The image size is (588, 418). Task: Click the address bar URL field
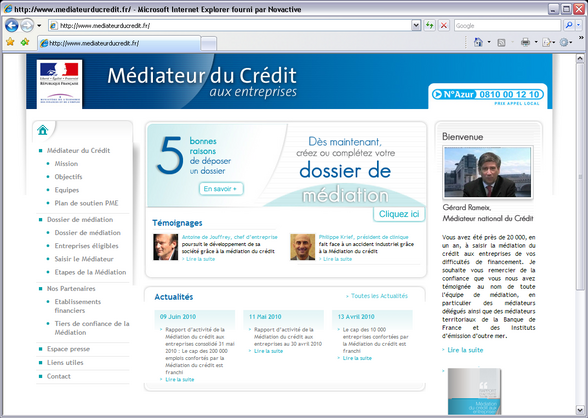231,25
